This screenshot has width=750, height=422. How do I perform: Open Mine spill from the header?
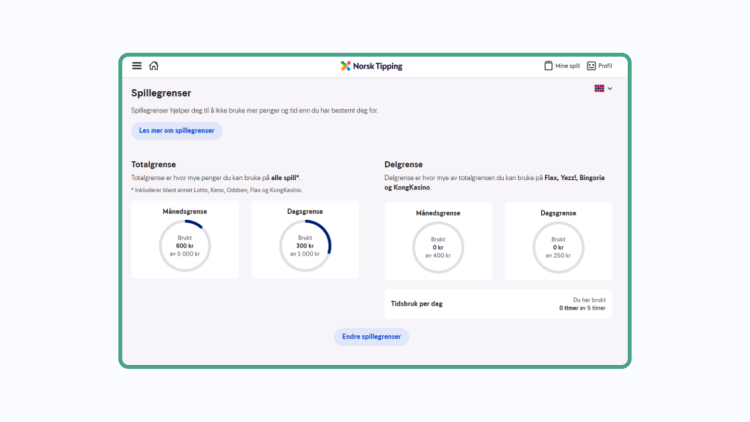562,66
